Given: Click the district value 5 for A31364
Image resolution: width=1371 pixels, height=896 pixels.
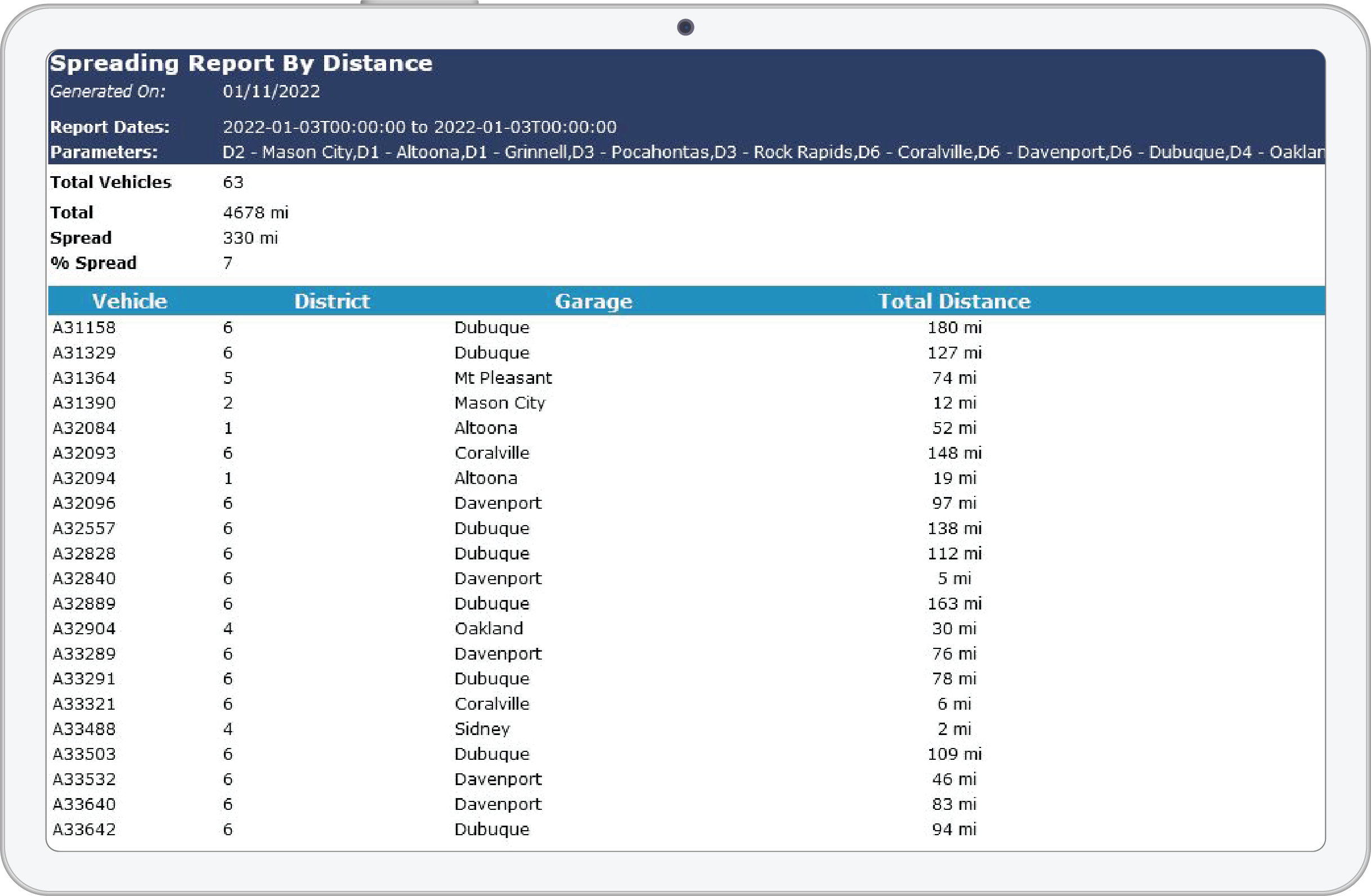Looking at the screenshot, I should 228,378.
